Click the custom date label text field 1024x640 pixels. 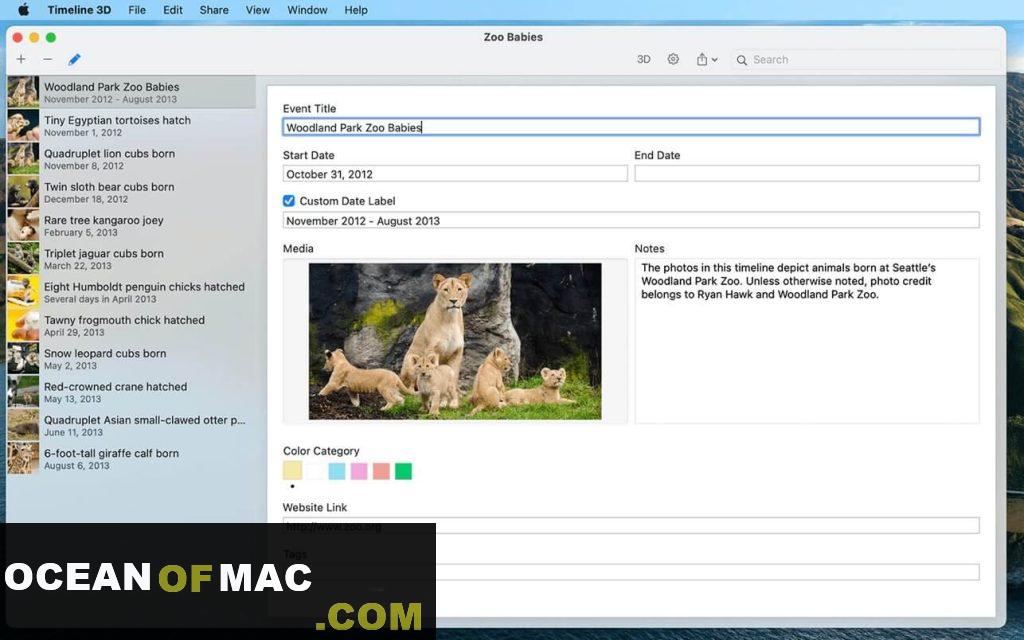631,220
